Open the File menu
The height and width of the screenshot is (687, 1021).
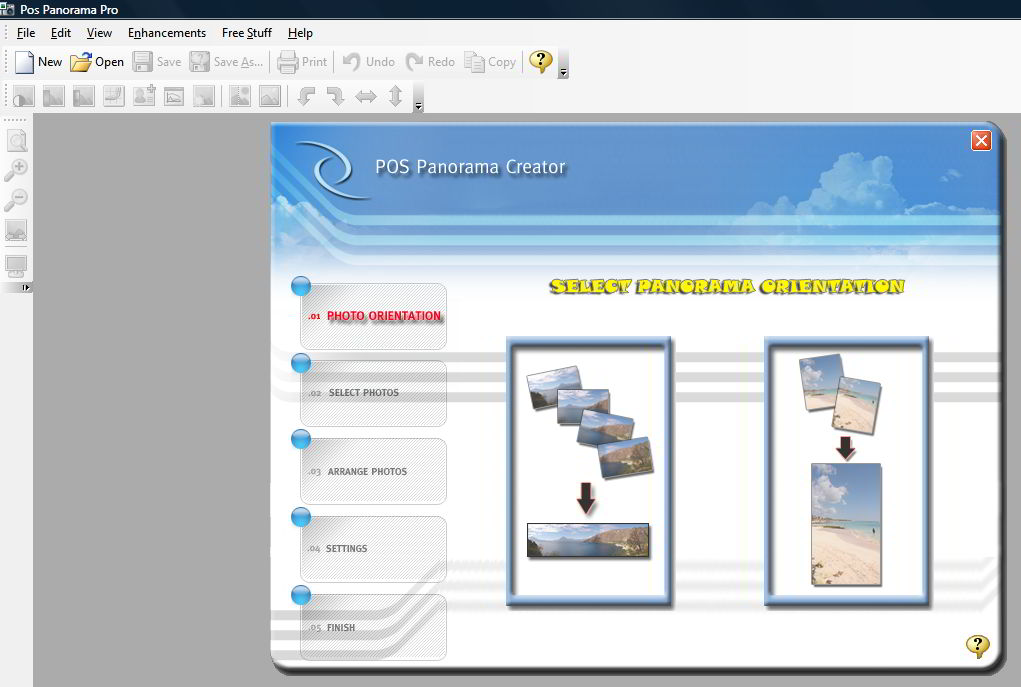(26, 33)
